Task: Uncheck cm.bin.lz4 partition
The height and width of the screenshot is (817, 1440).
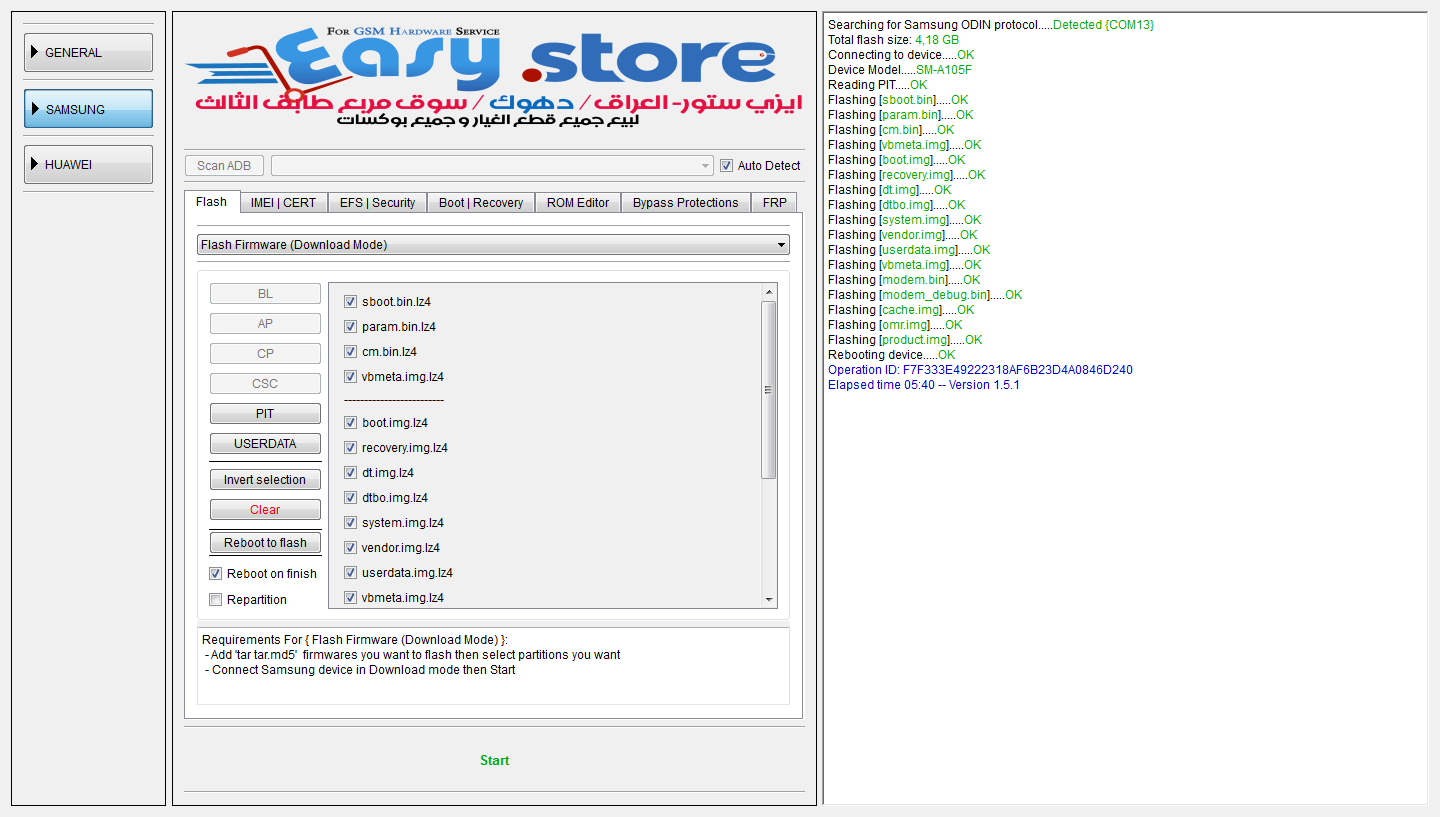Action: [x=350, y=352]
